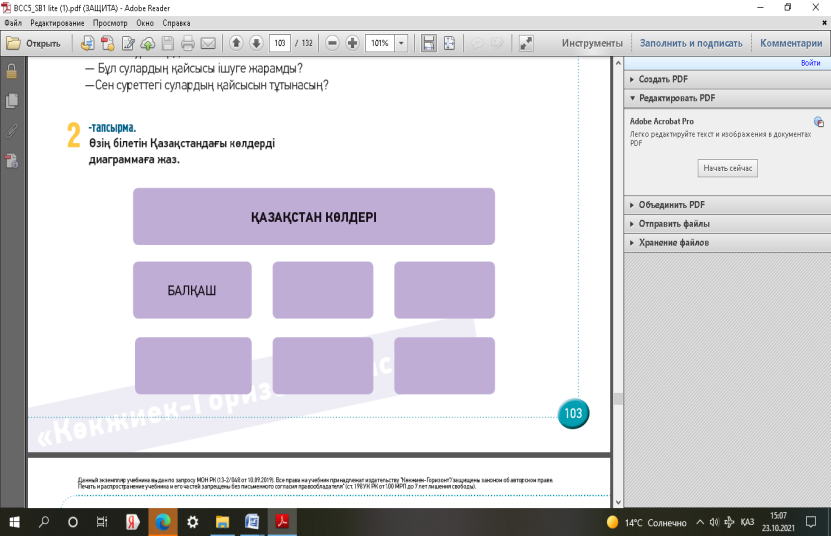Zoom out using the minus button
The height and width of the screenshot is (536, 831).
pos(332,43)
